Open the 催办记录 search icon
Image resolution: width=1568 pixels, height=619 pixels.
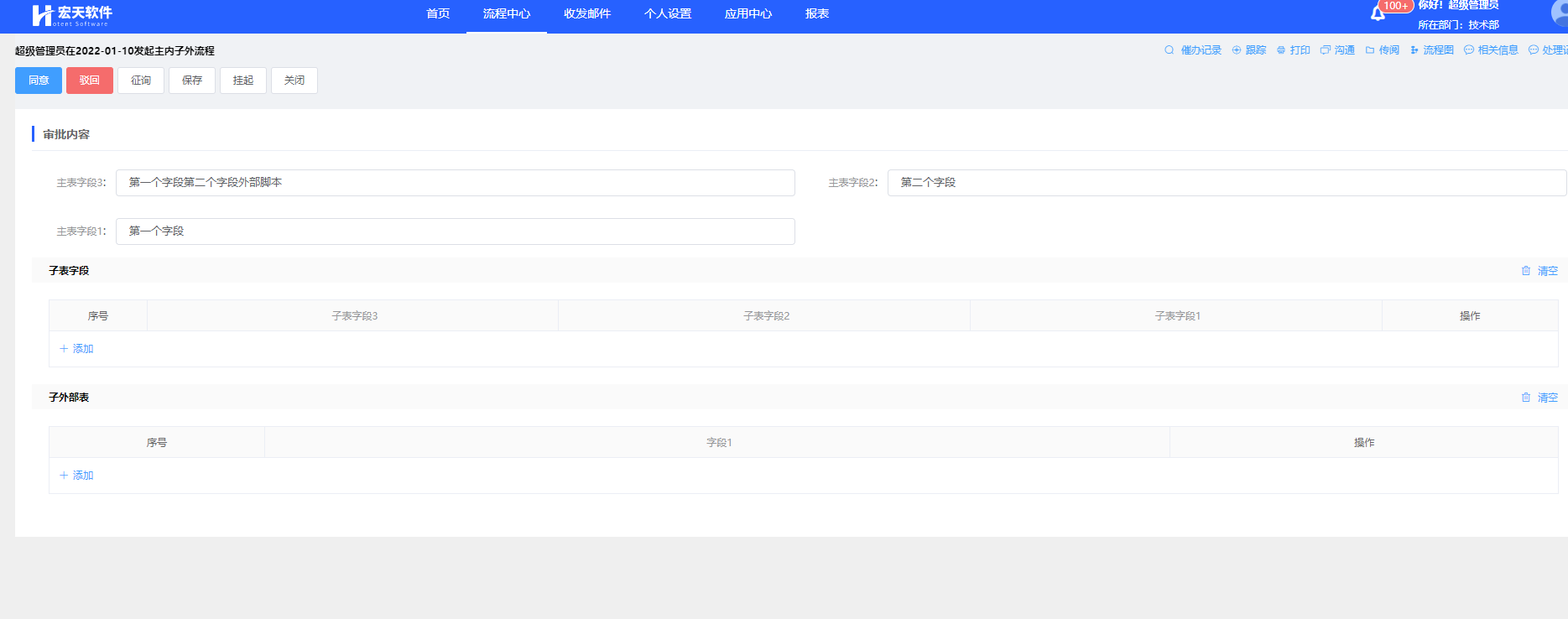click(x=1169, y=50)
